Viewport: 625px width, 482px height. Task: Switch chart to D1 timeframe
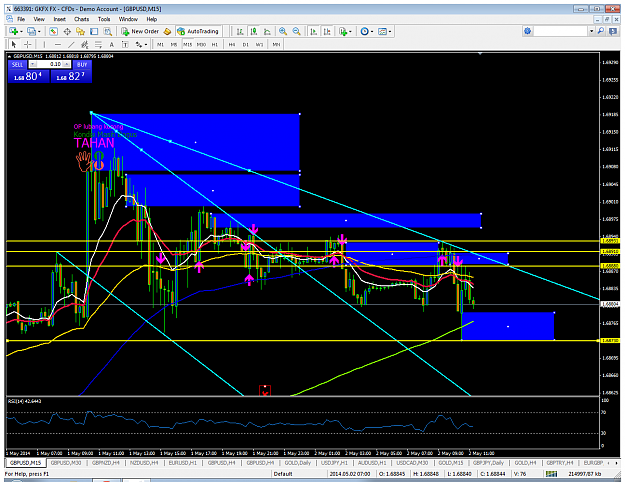point(246,44)
